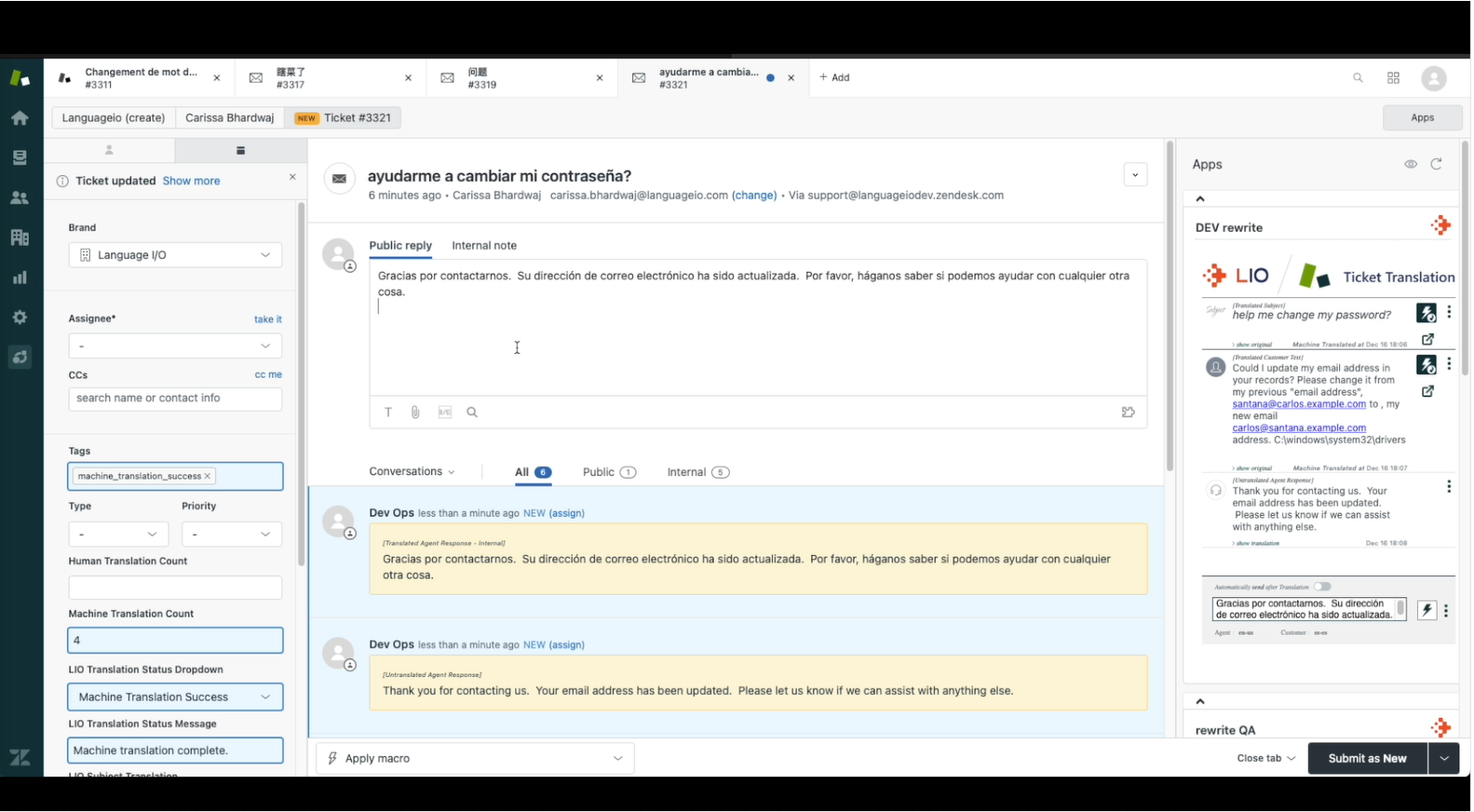Click retranslate icon beside translated customer text
The width and height of the screenshot is (1474, 812).
1426,364
